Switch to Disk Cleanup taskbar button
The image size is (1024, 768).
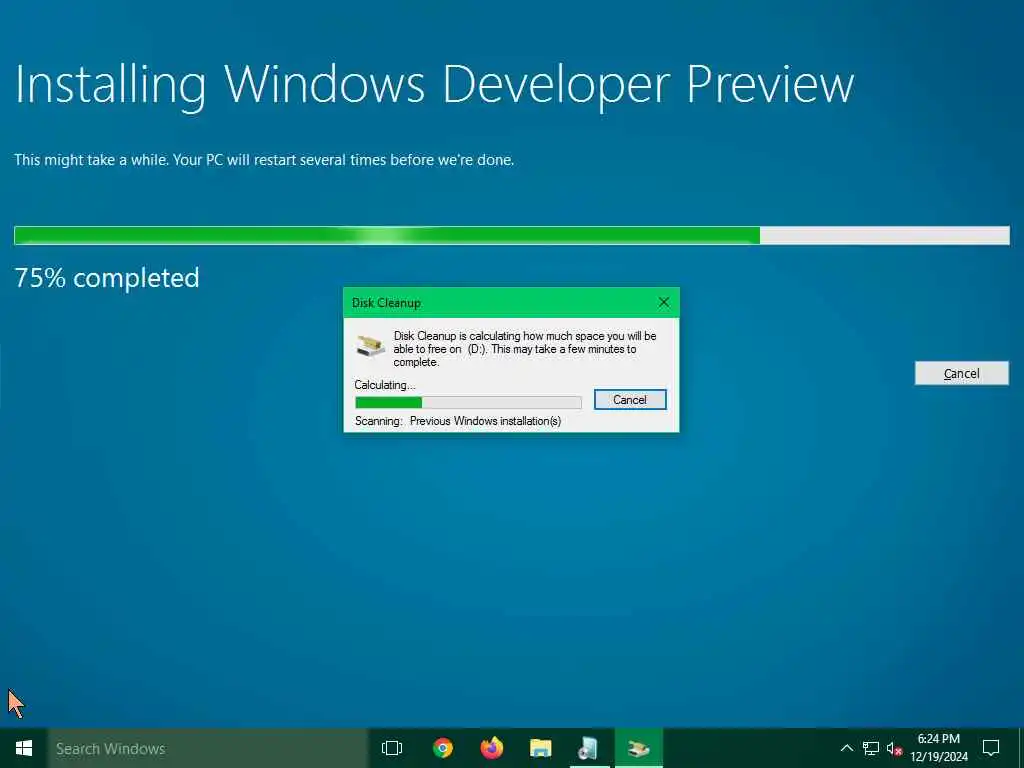639,748
